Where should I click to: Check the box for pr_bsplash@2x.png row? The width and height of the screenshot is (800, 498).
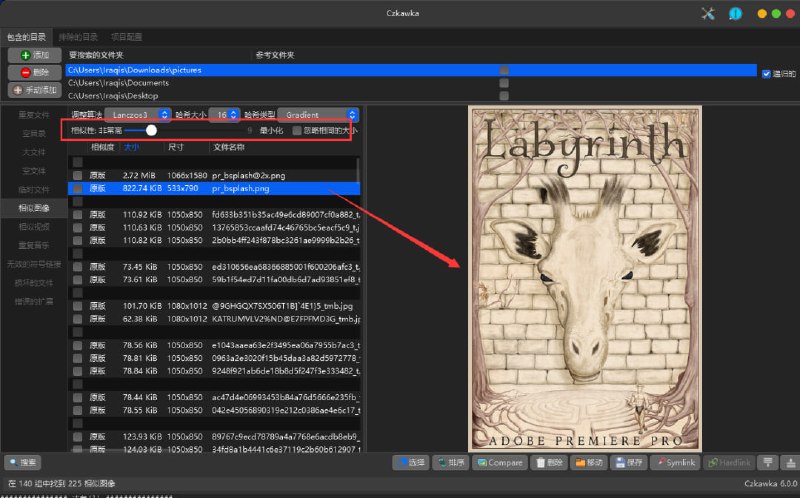click(77, 175)
